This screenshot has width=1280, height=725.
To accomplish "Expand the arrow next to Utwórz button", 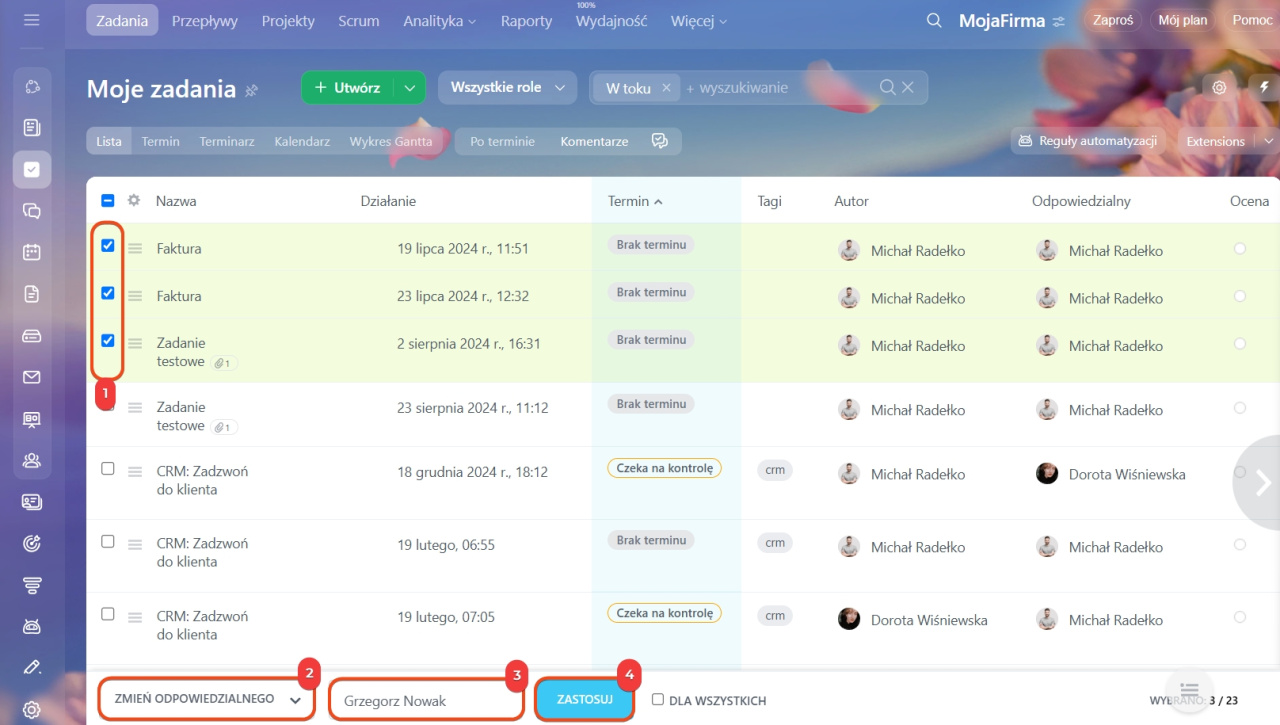I will click(x=410, y=88).
